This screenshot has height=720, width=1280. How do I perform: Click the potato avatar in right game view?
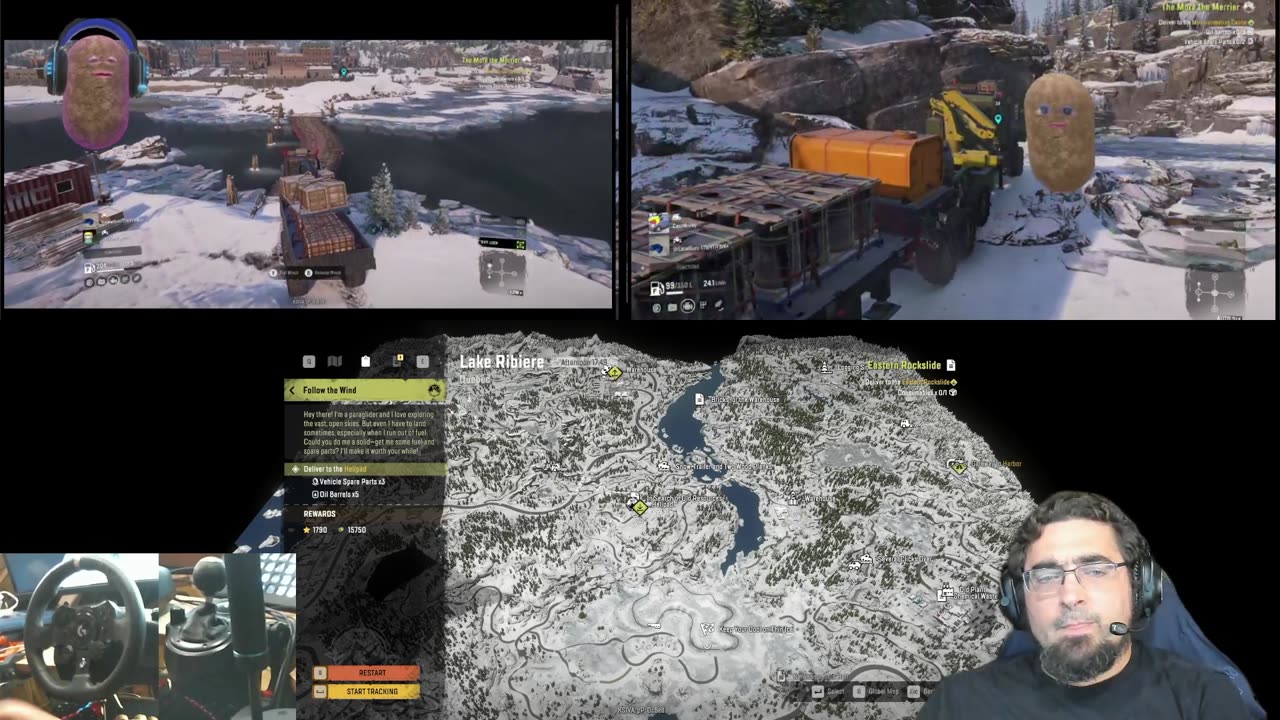pyautogui.click(x=1060, y=130)
